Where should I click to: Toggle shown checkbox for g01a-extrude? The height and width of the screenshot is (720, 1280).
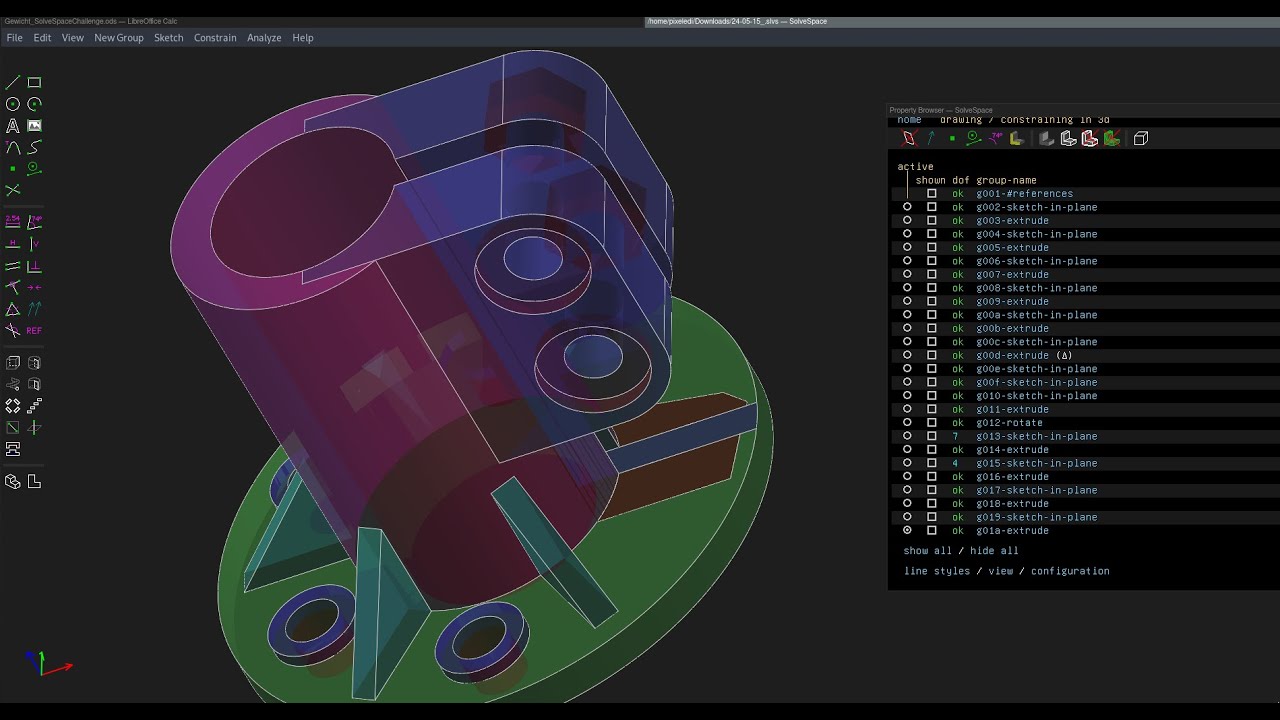click(931, 531)
